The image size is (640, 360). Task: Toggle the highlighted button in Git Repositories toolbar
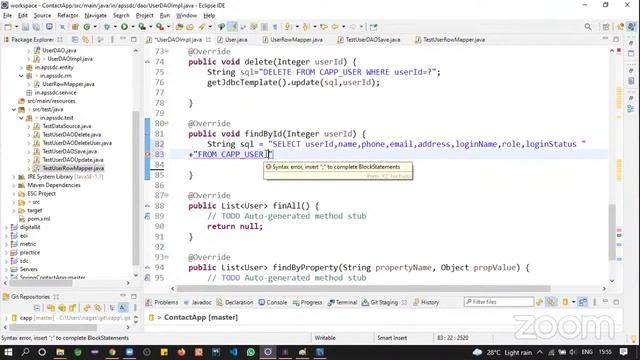(123, 308)
